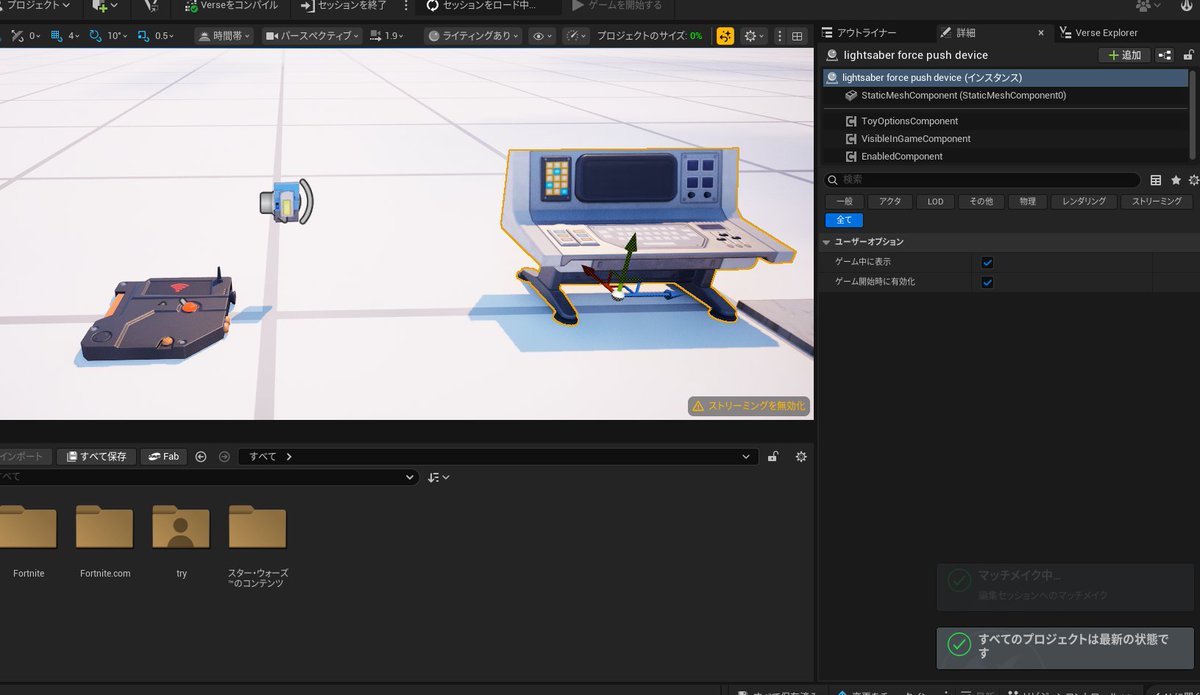This screenshot has height=695, width=1200.
Task: Select lightsaber force push device (インスタンス) row
Action: point(1005,77)
